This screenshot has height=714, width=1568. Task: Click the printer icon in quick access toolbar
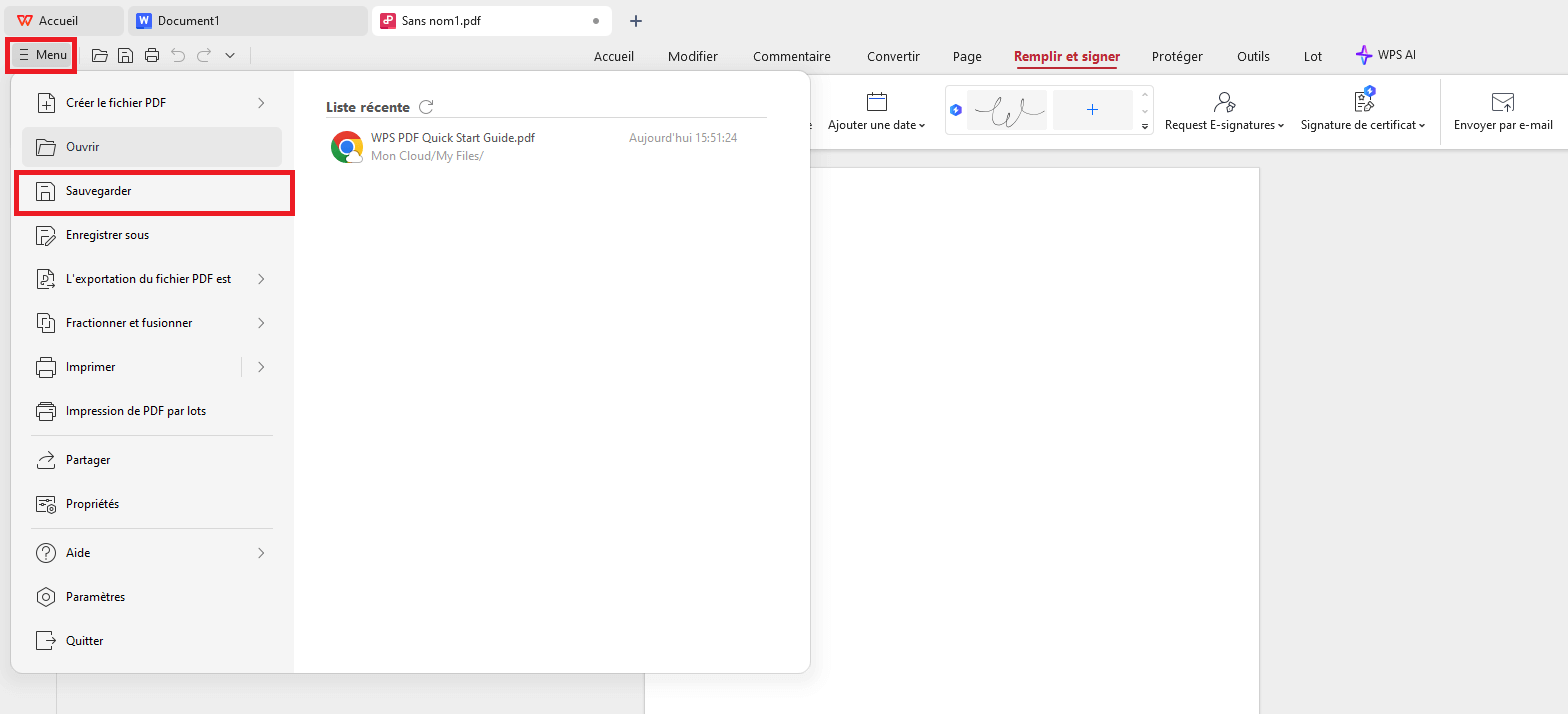pos(152,56)
